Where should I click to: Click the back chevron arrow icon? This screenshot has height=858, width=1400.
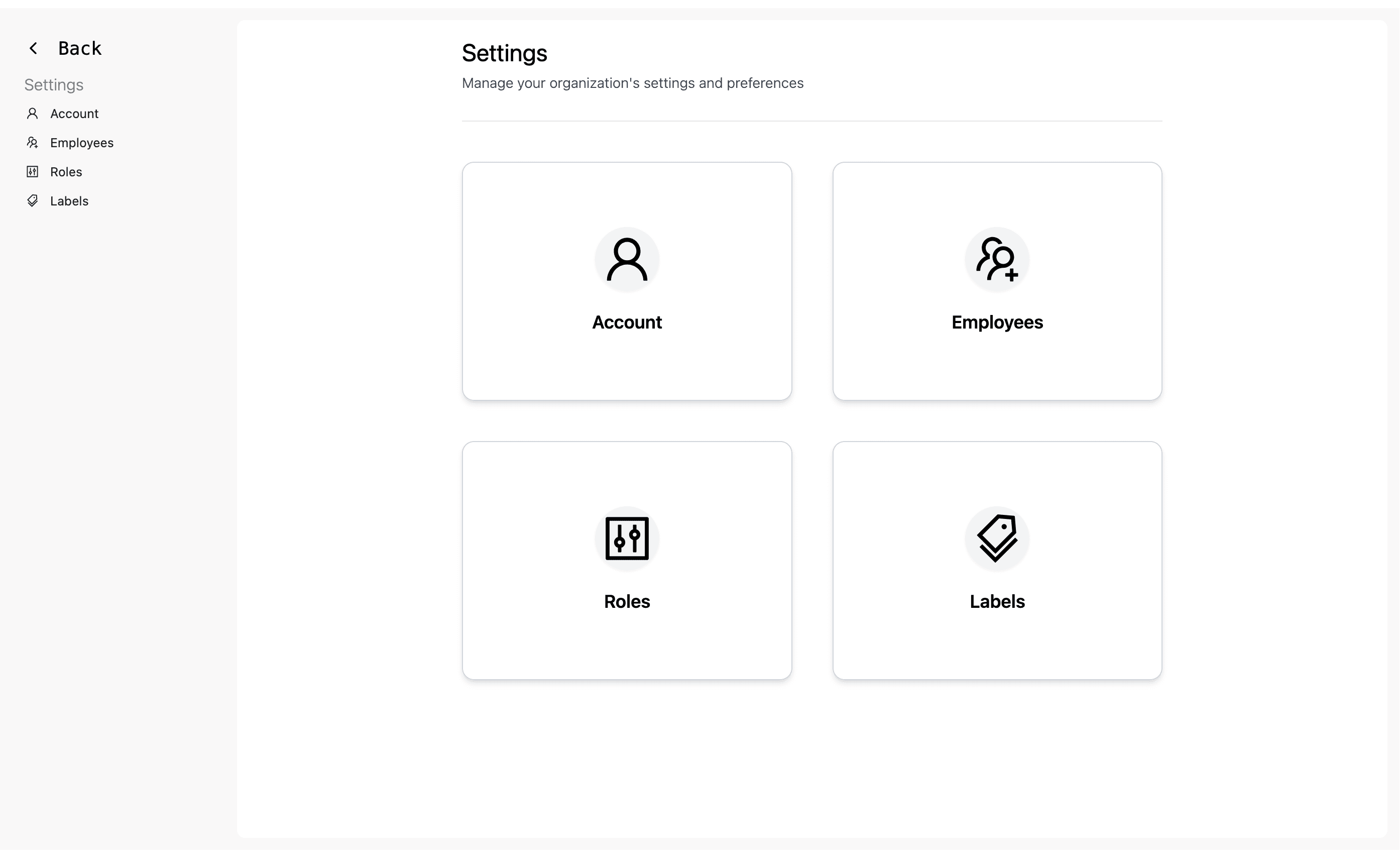[34, 48]
